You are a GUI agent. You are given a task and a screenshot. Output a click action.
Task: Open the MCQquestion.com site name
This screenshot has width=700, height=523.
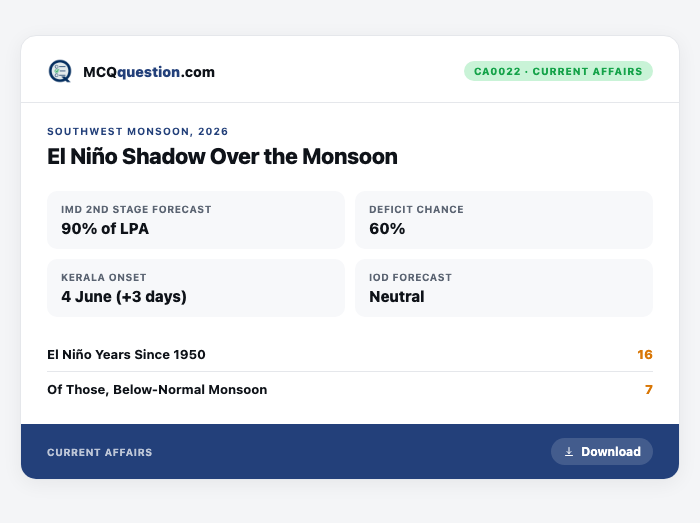(x=149, y=72)
